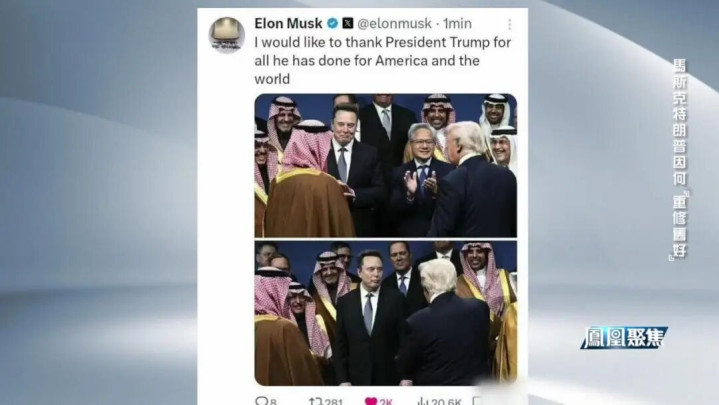Open the @elonmusk handle link
This screenshot has width=719, height=405.
(x=394, y=23)
